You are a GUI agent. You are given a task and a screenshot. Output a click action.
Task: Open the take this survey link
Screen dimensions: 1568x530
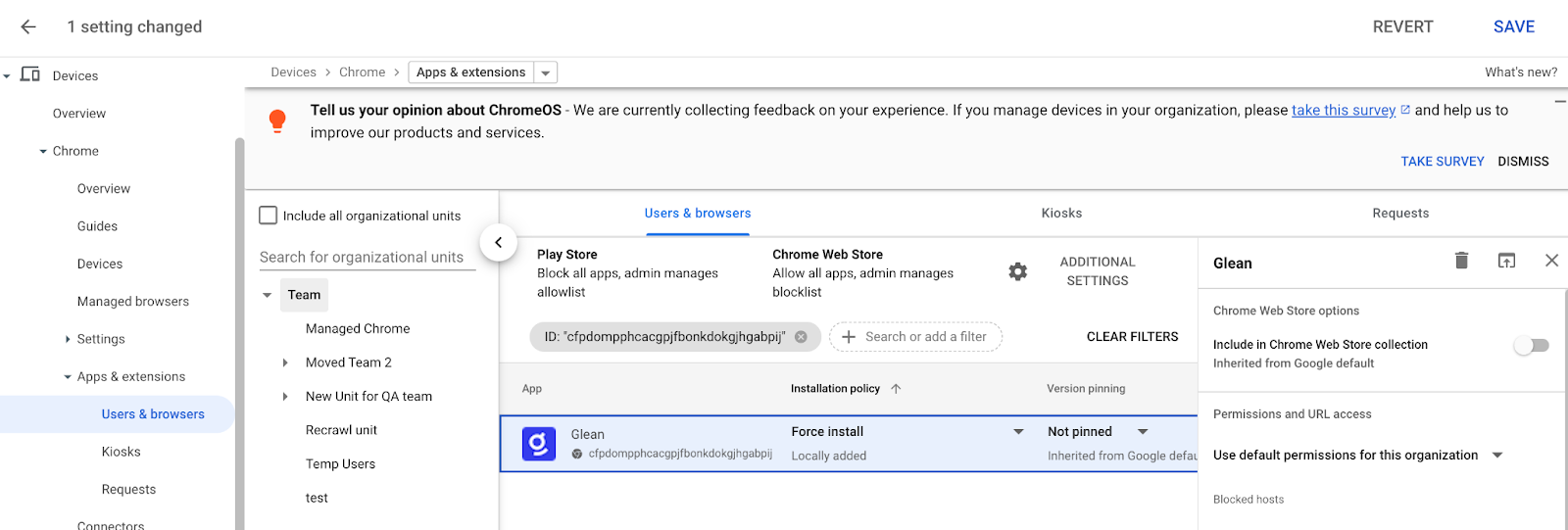click(1343, 110)
